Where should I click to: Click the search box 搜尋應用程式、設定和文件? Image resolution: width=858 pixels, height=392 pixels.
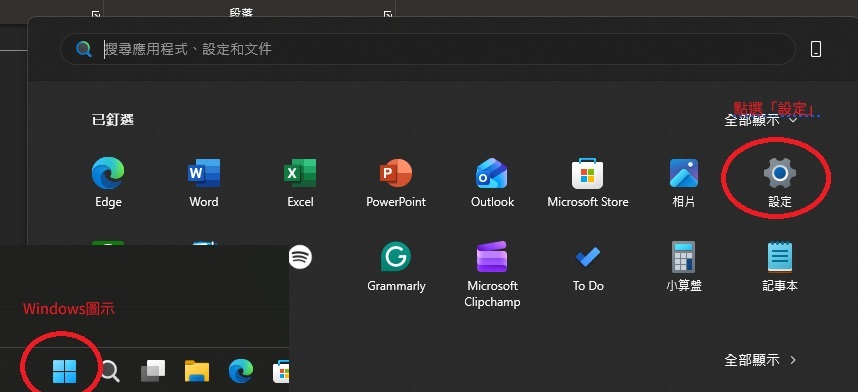point(427,49)
